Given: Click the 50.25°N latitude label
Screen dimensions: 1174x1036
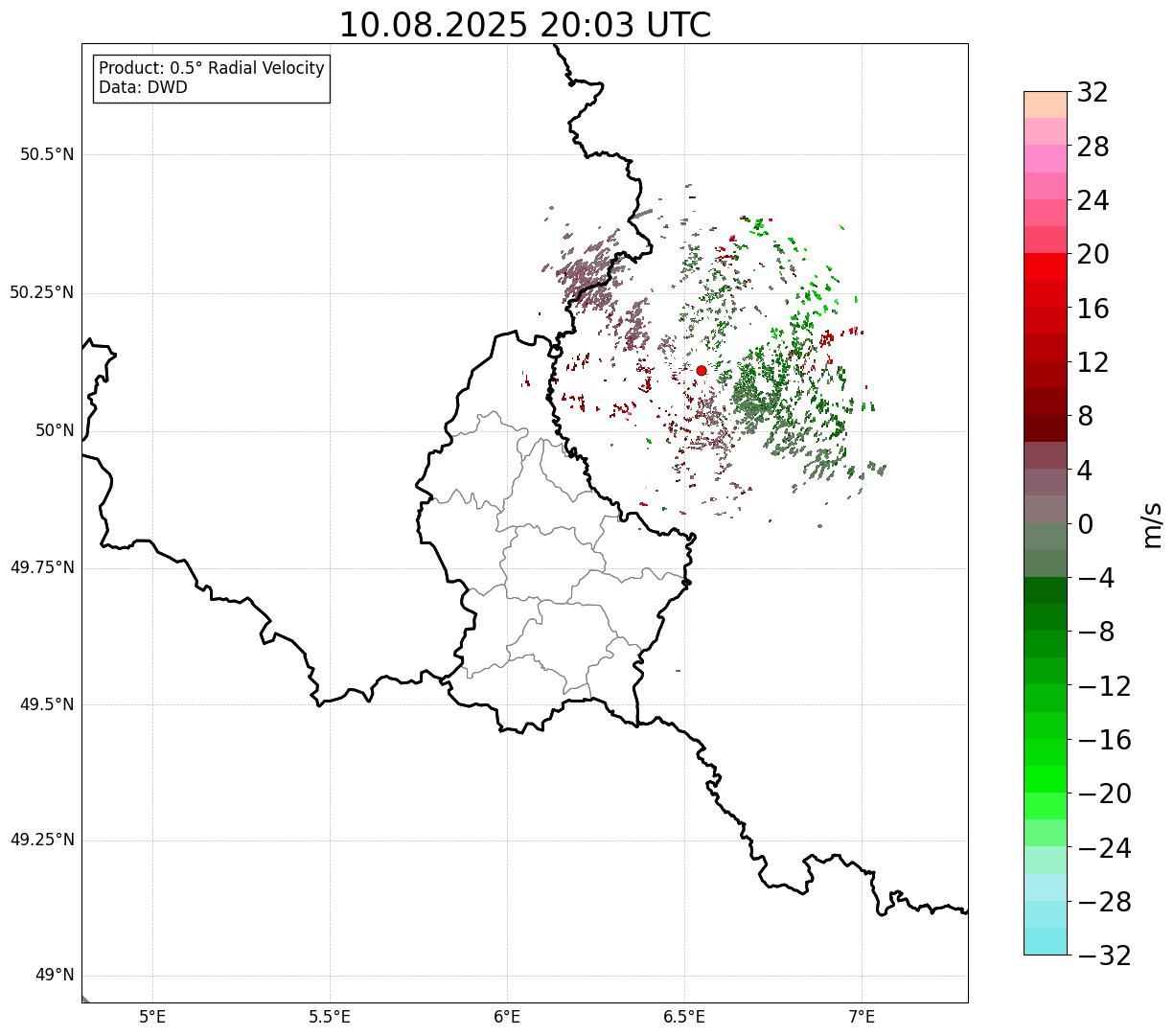Looking at the screenshot, I should tap(42, 292).
